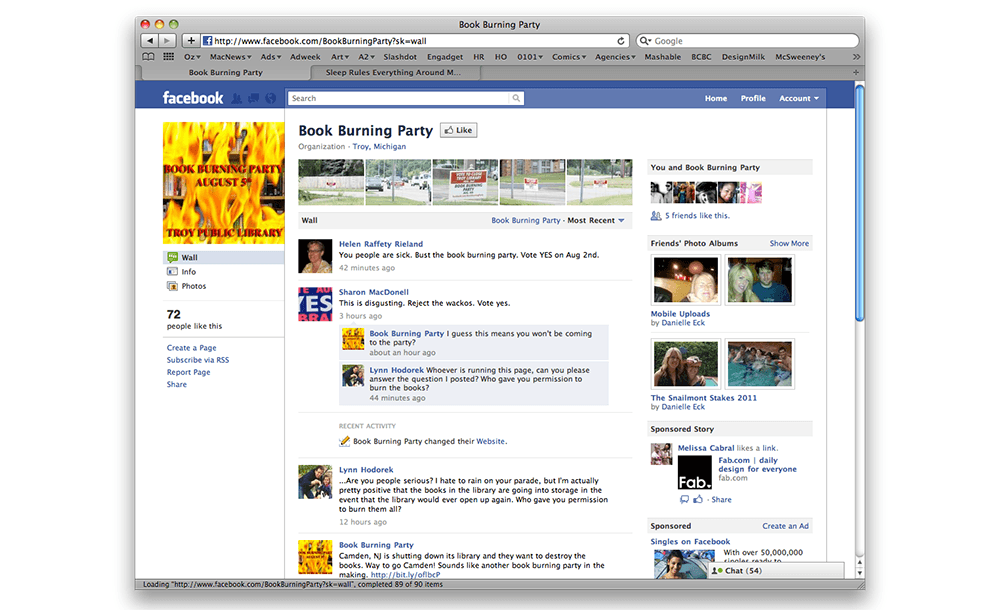Open the Chat (54) bar
The image size is (1000, 610).
pos(777,570)
